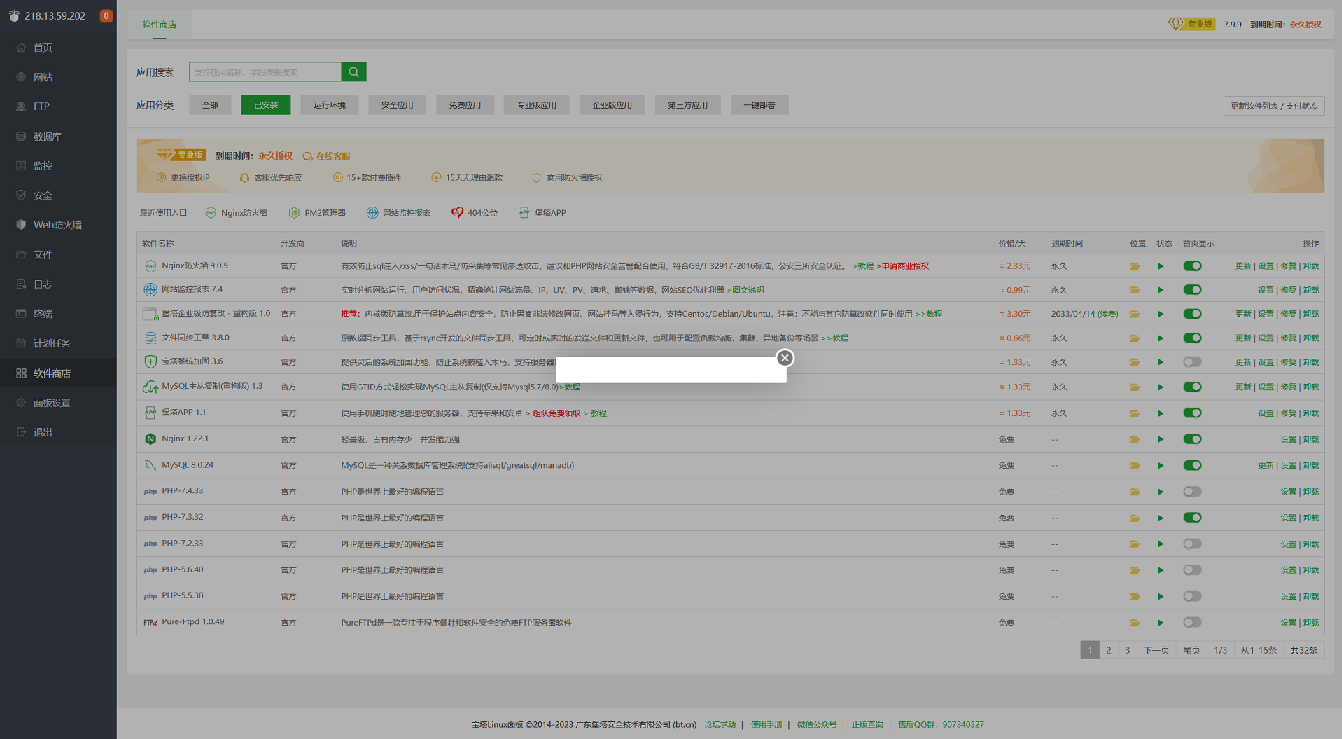Open PM2管理器 recent-use shortcut
The image size is (1342, 739).
coord(317,212)
